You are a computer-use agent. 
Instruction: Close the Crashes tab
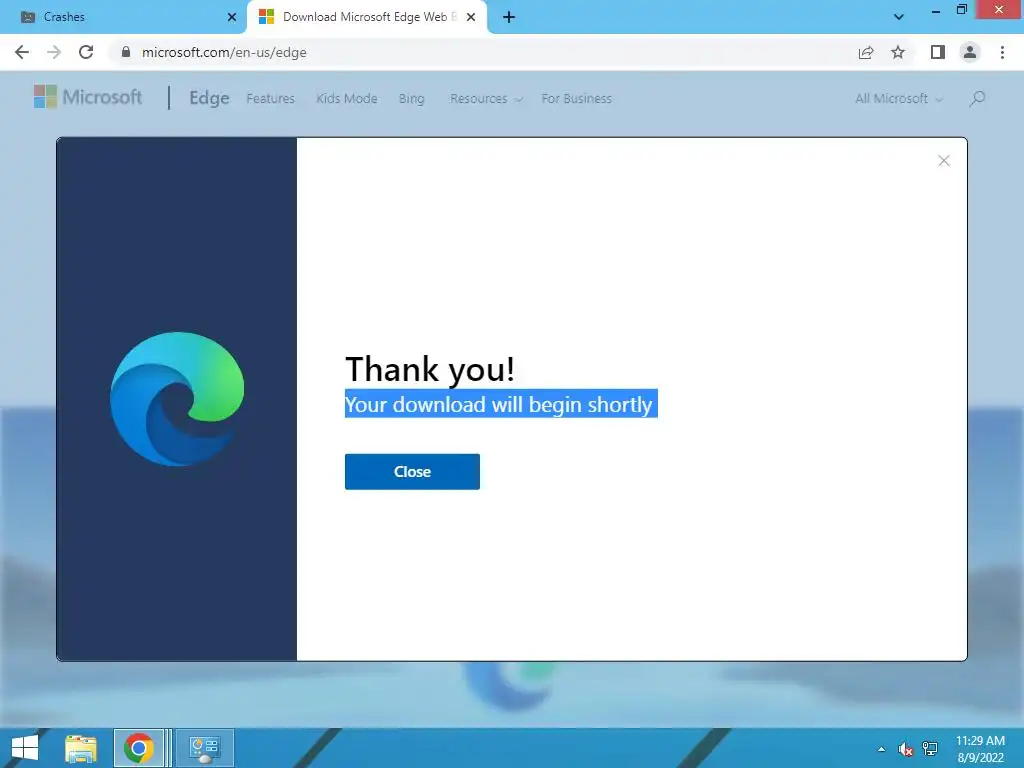[232, 17]
